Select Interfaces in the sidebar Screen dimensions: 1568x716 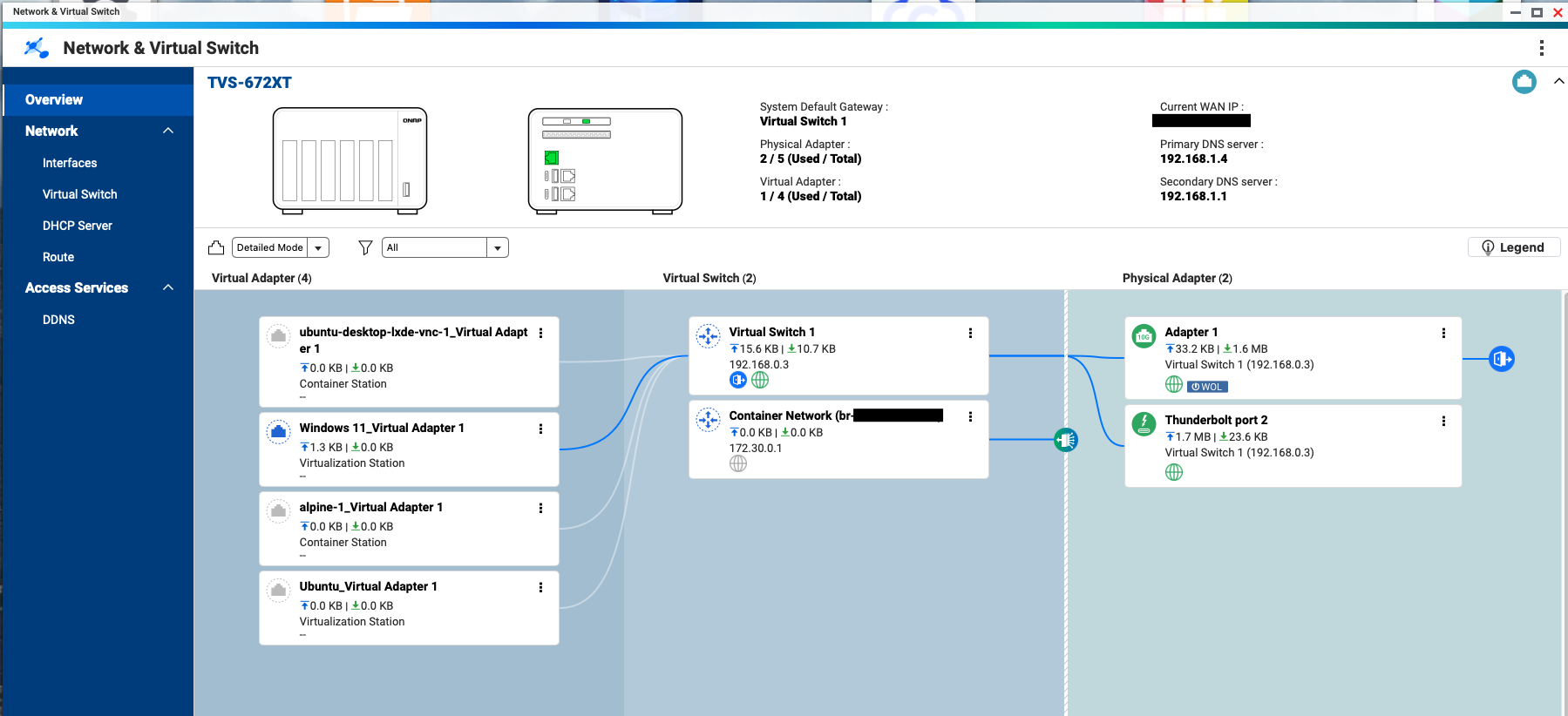(x=70, y=163)
